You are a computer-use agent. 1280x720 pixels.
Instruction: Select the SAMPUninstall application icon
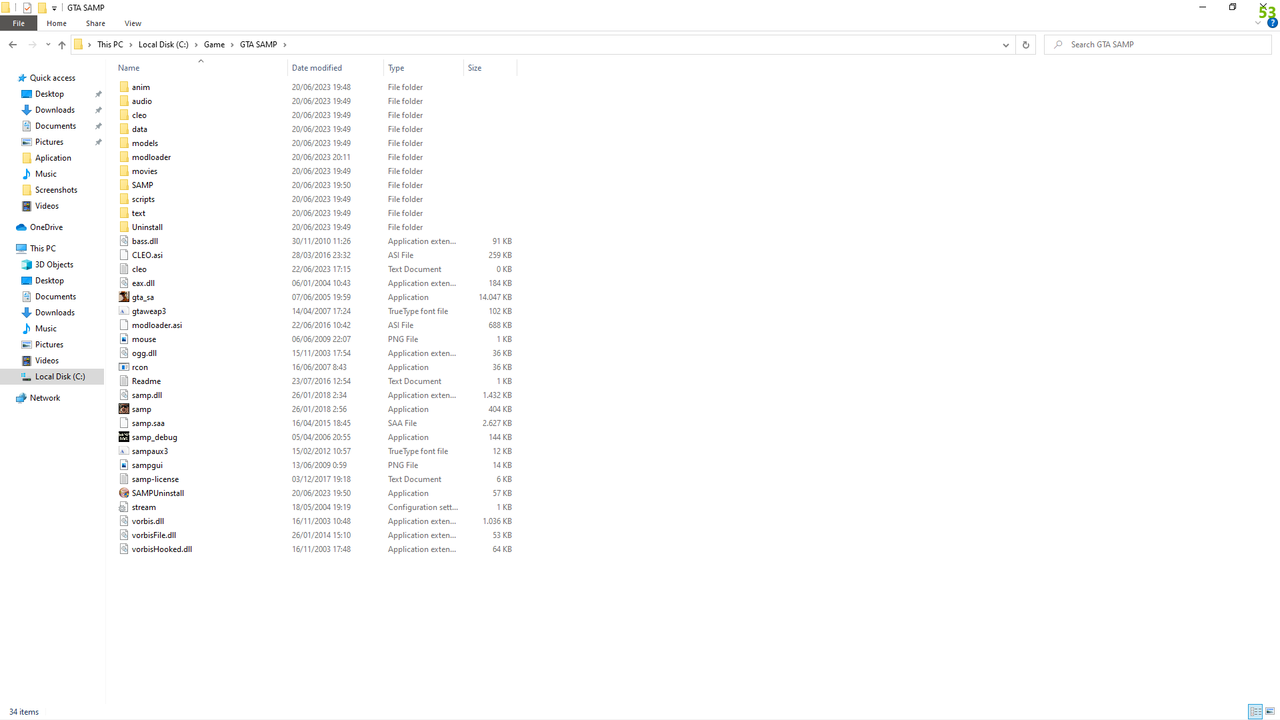coord(124,493)
